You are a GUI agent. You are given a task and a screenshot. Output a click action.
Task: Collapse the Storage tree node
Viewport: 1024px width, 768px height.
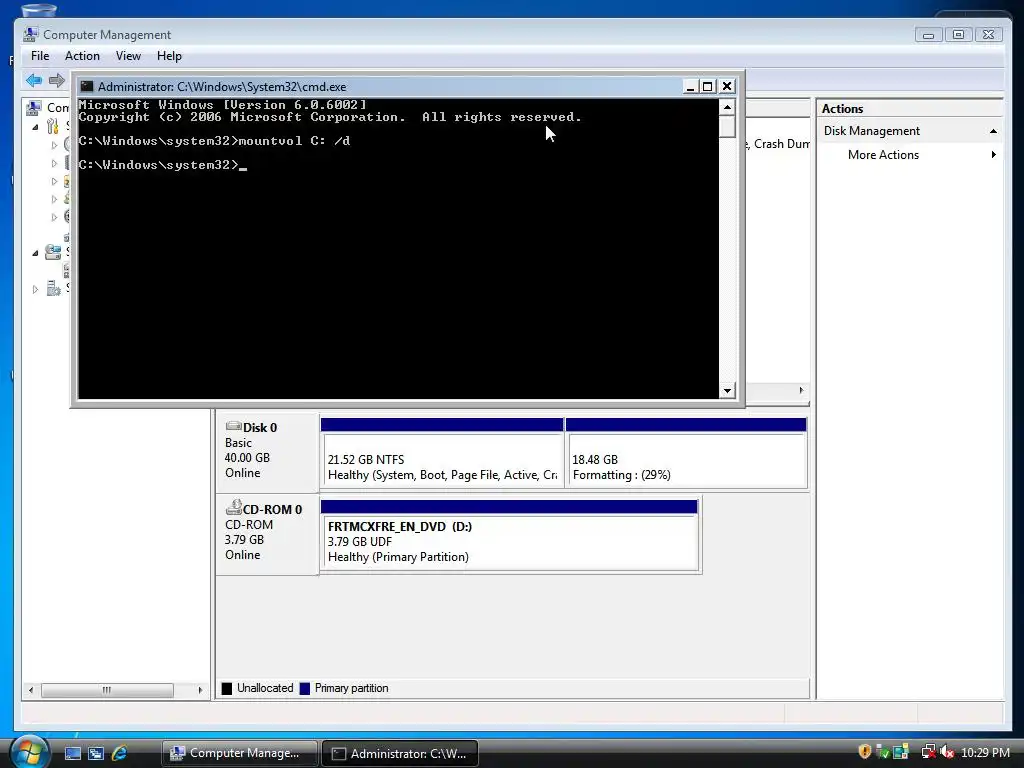[35, 253]
